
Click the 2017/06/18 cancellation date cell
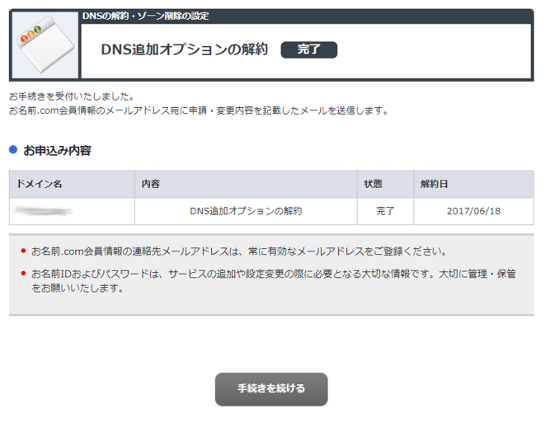474,211
